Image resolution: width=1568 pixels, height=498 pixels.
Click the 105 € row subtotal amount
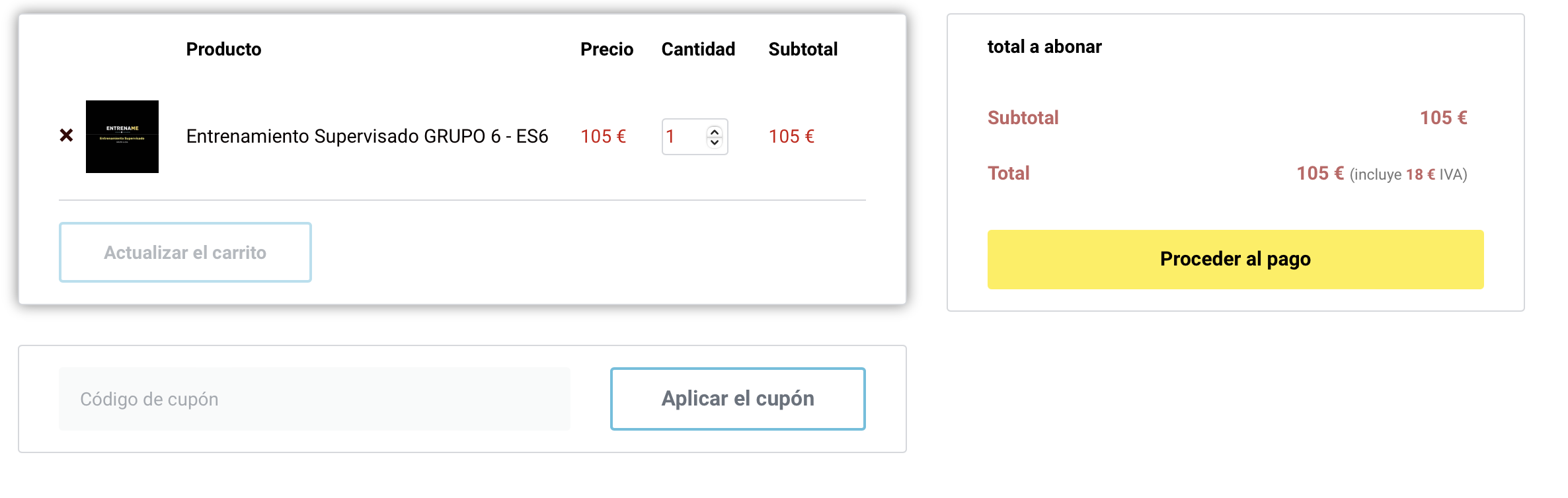(x=791, y=137)
